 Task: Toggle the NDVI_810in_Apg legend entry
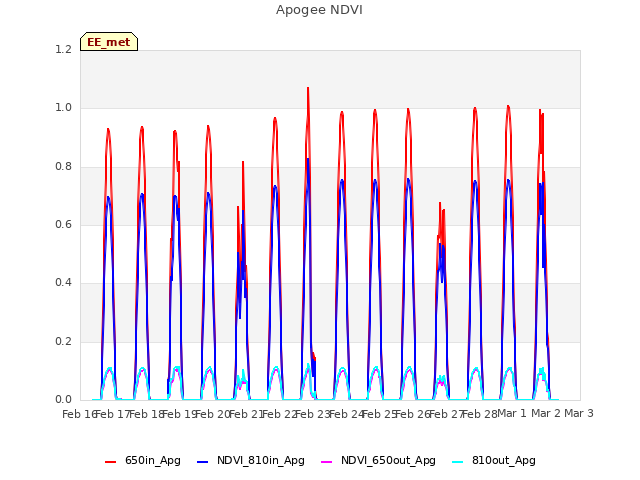click(x=251, y=461)
